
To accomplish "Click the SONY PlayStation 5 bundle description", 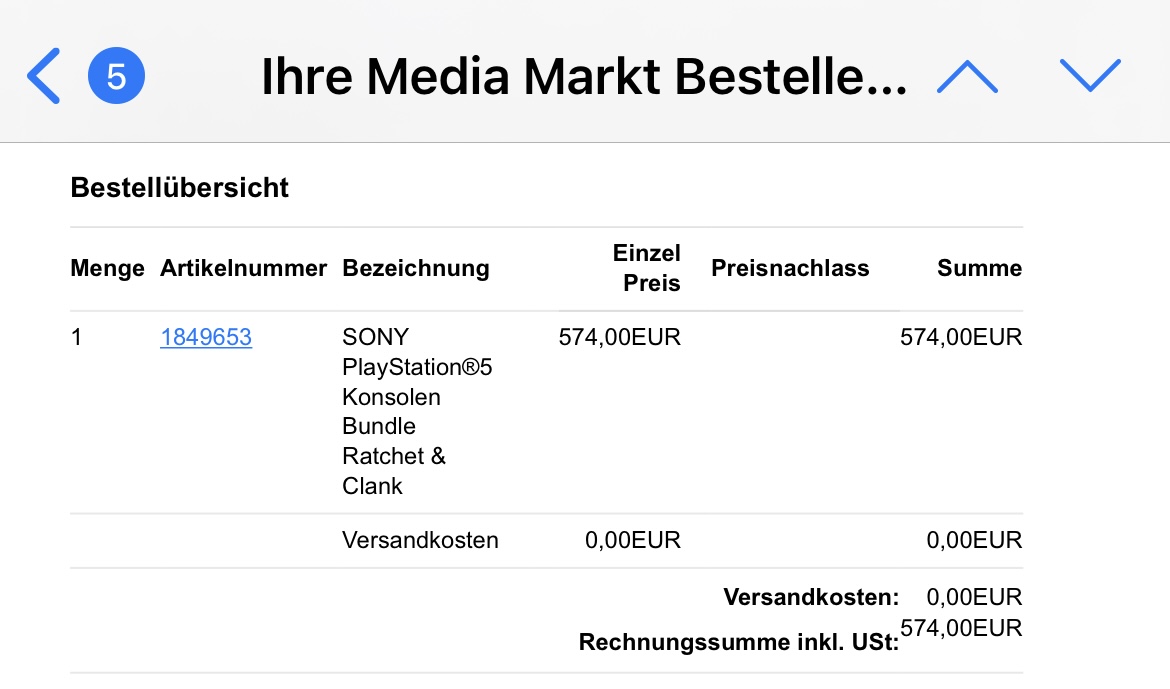I will pos(417,411).
